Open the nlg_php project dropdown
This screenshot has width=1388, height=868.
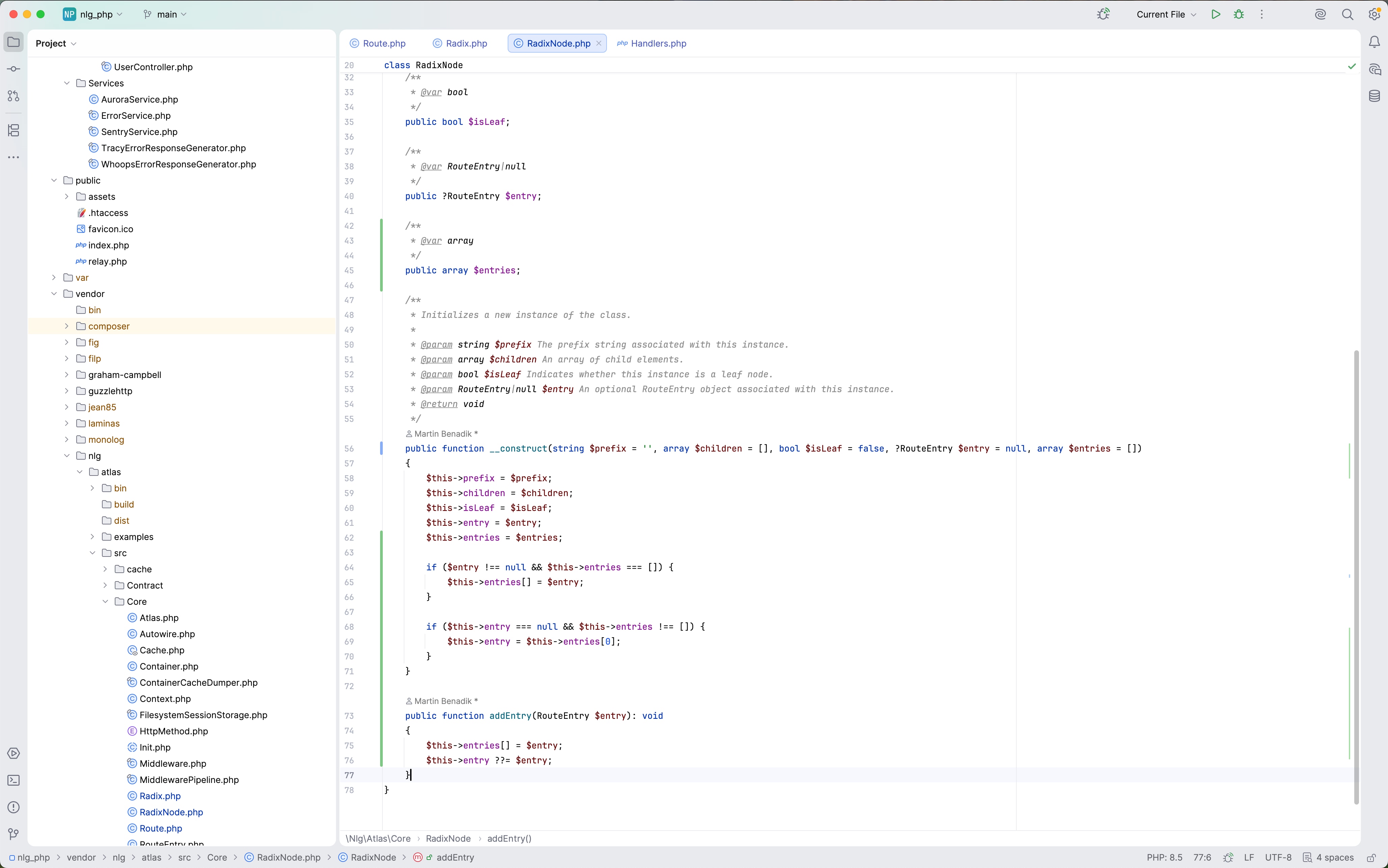(x=93, y=15)
